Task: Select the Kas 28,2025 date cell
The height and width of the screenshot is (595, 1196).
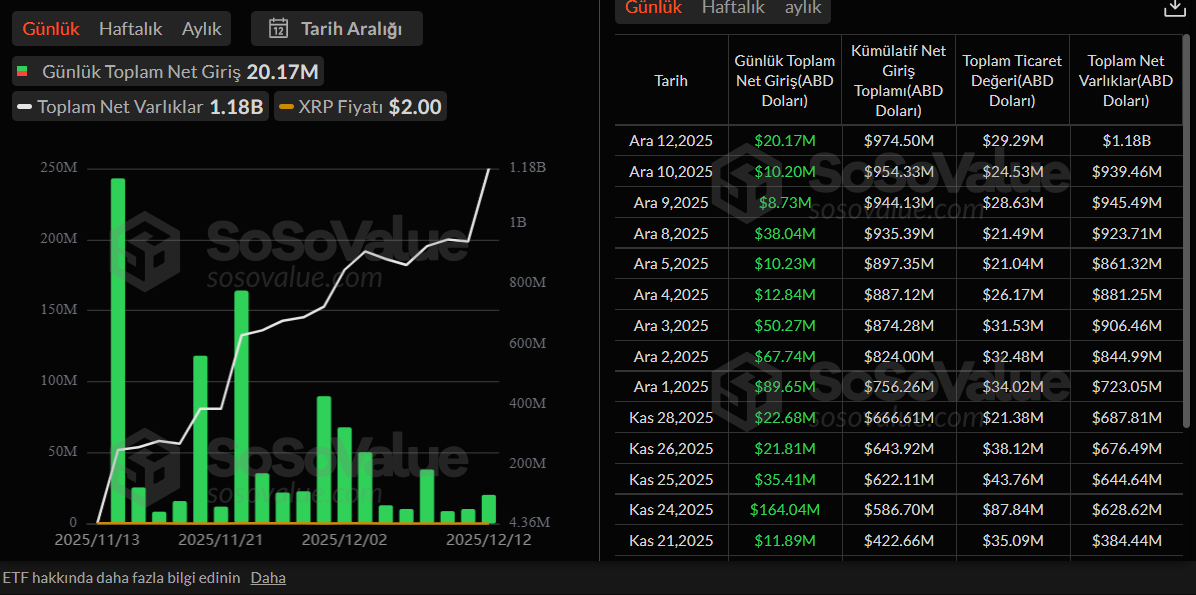Action: coord(671,418)
